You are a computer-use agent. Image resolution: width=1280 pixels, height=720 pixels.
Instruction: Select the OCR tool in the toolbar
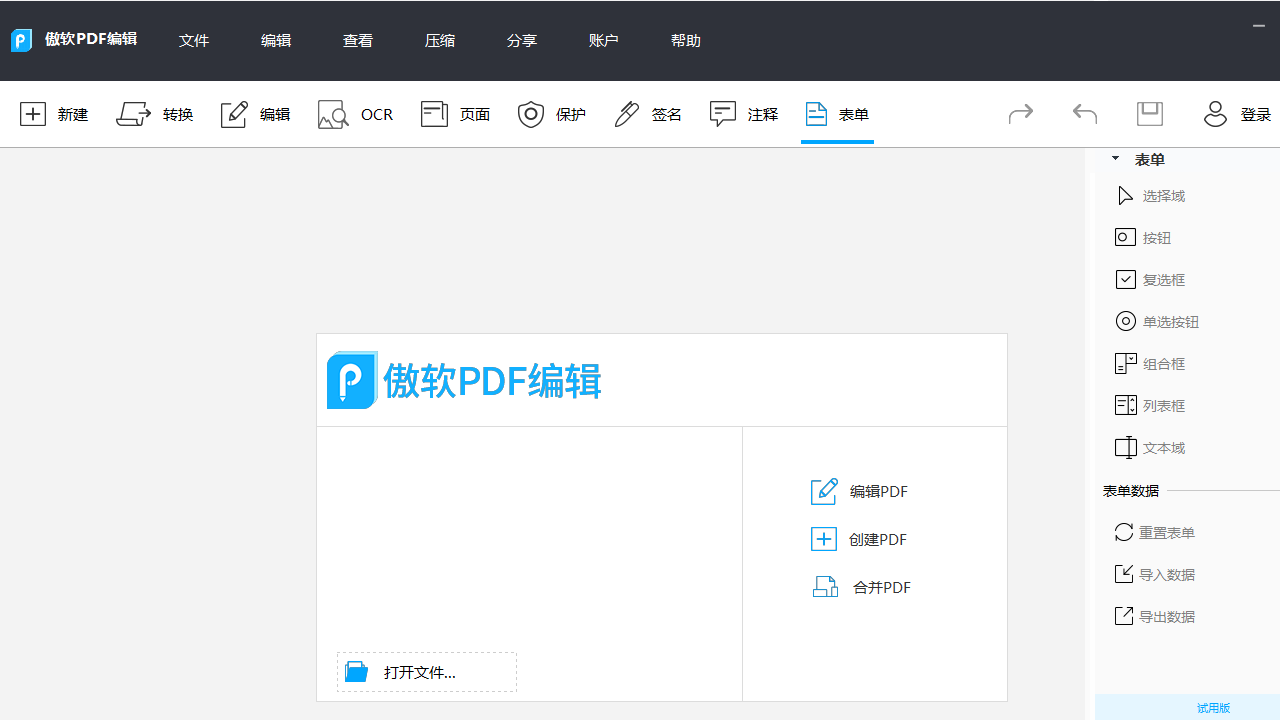pos(355,114)
